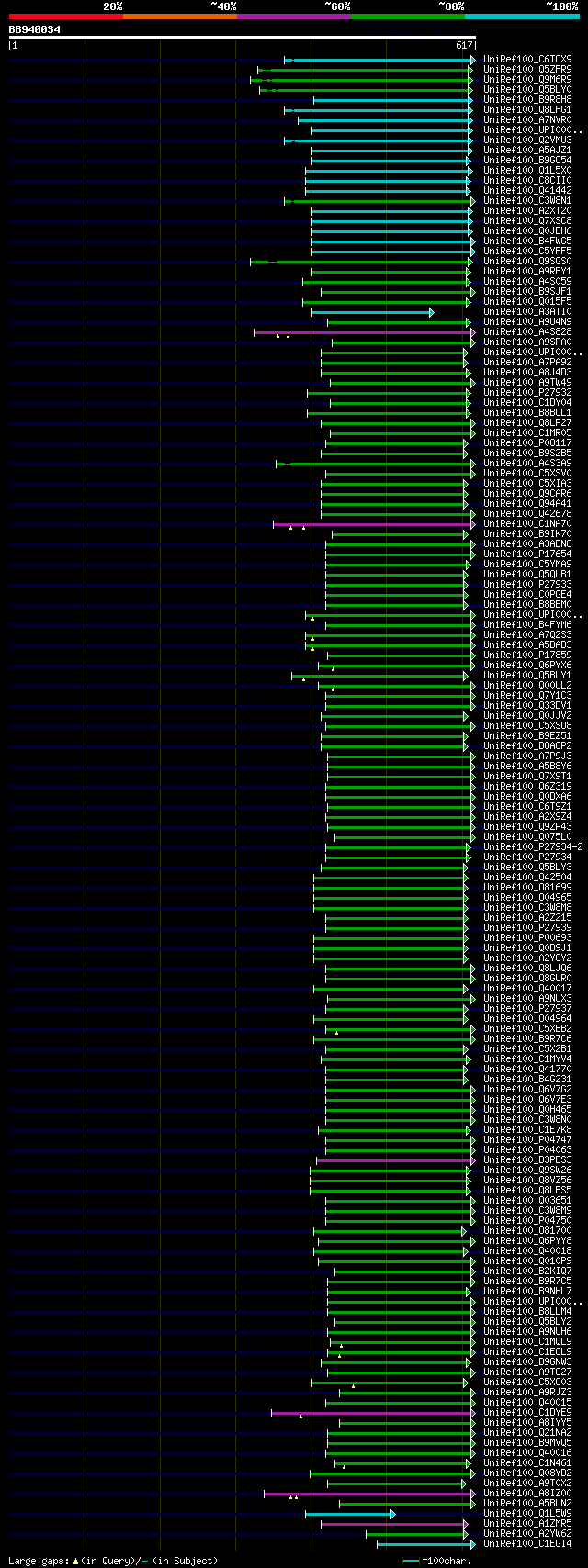
Task: Open hit UniRef100_Q5ZFR9
Action: point(527,70)
